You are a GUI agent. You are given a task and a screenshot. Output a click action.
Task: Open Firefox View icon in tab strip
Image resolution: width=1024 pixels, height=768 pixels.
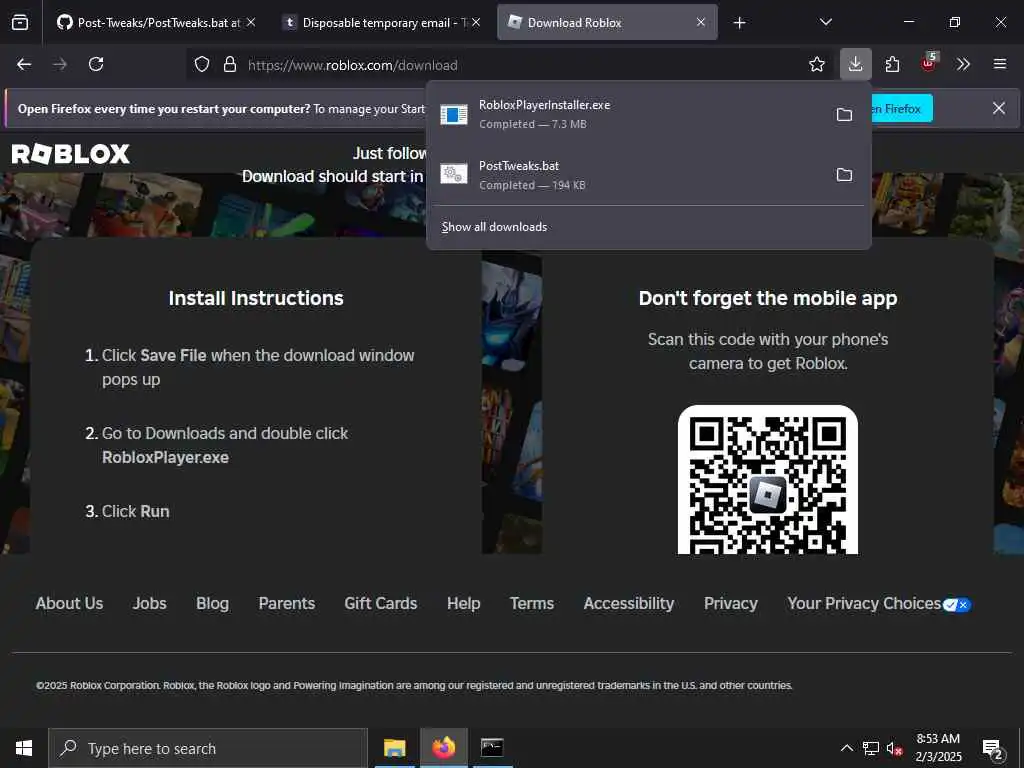point(20,22)
